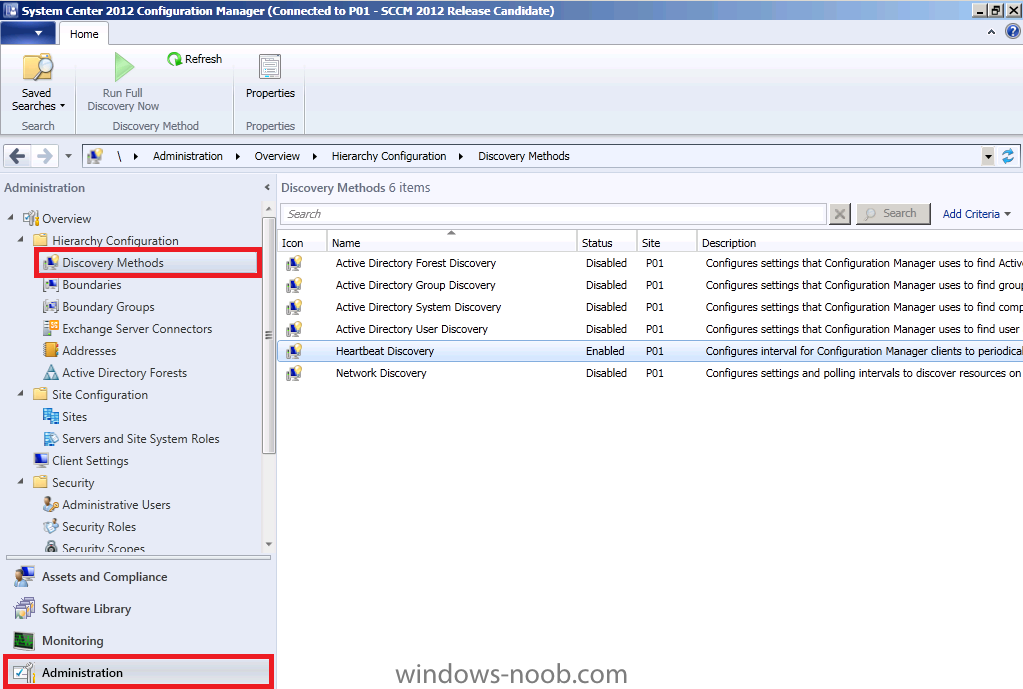This screenshot has width=1023, height=689.
Task: Refresh the discovery methods list
Action: coord(194,59)
